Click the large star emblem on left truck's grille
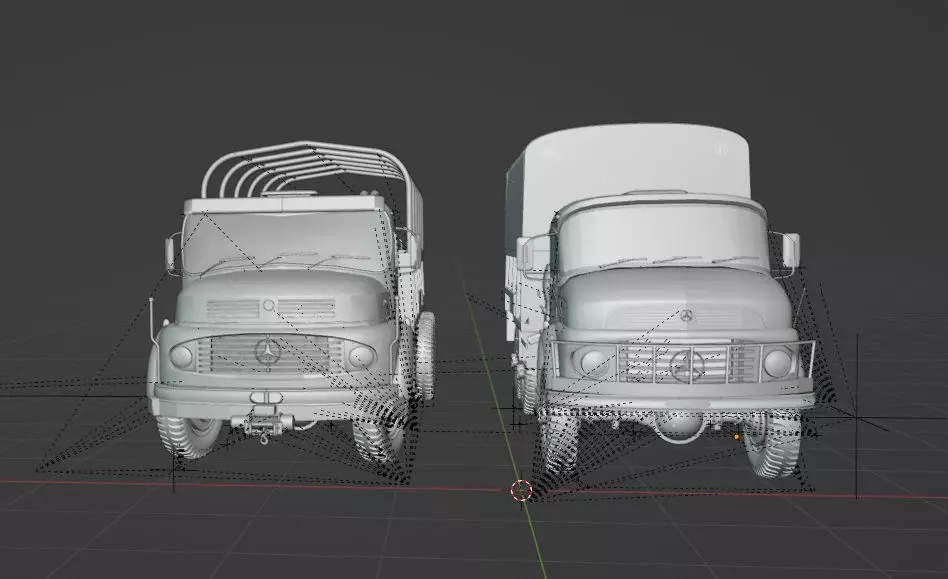The height and width of the screenshot is (579, 948). tap(267, 352)
